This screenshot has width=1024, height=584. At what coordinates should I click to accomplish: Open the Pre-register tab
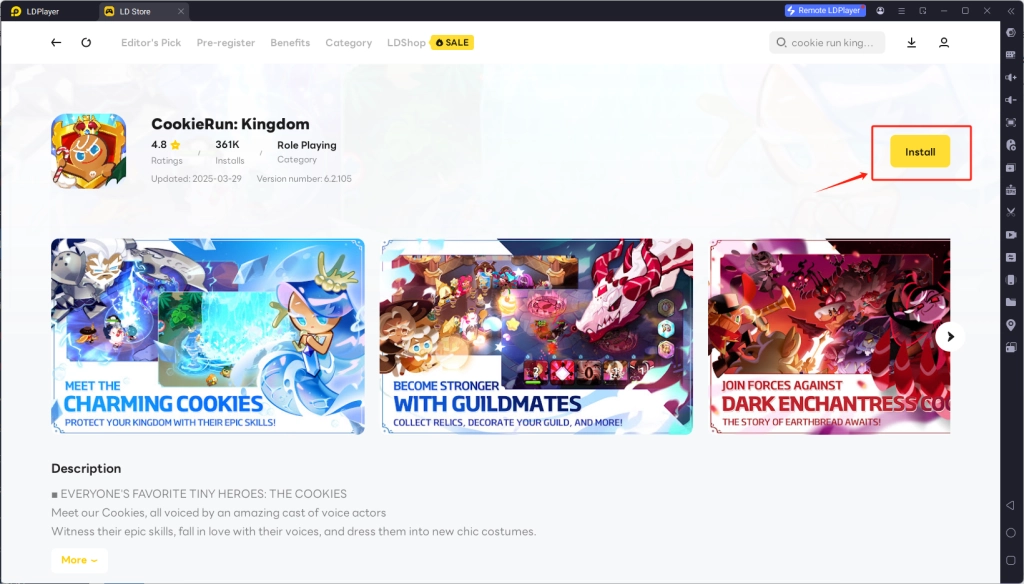[x=225, y=42]
